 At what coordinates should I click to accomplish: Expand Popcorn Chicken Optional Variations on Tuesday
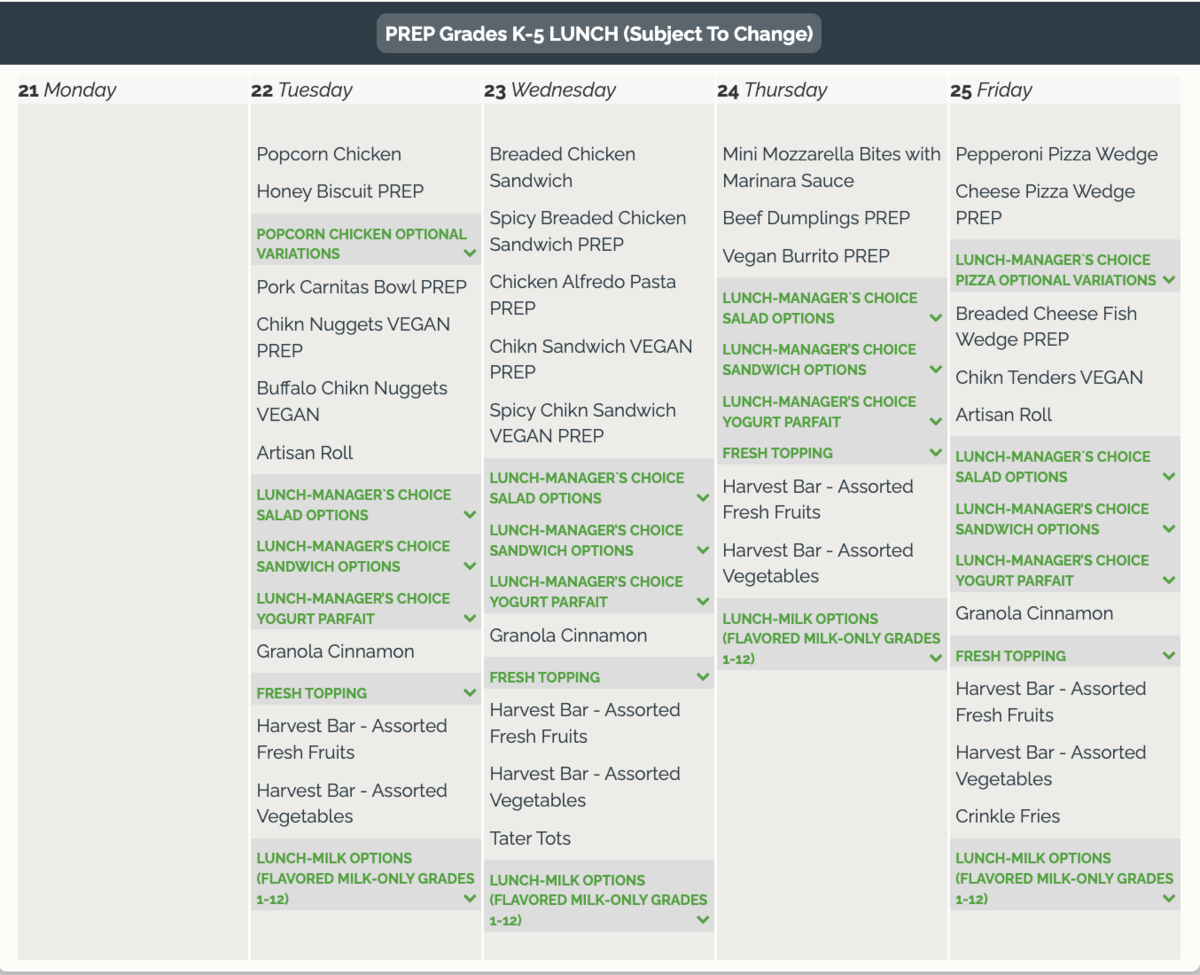pos(365,243)
